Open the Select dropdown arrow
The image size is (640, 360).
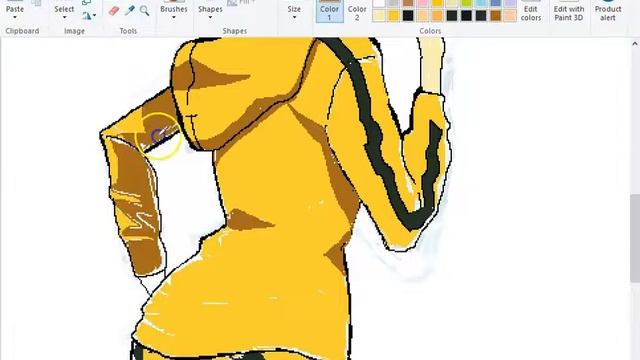64,18
